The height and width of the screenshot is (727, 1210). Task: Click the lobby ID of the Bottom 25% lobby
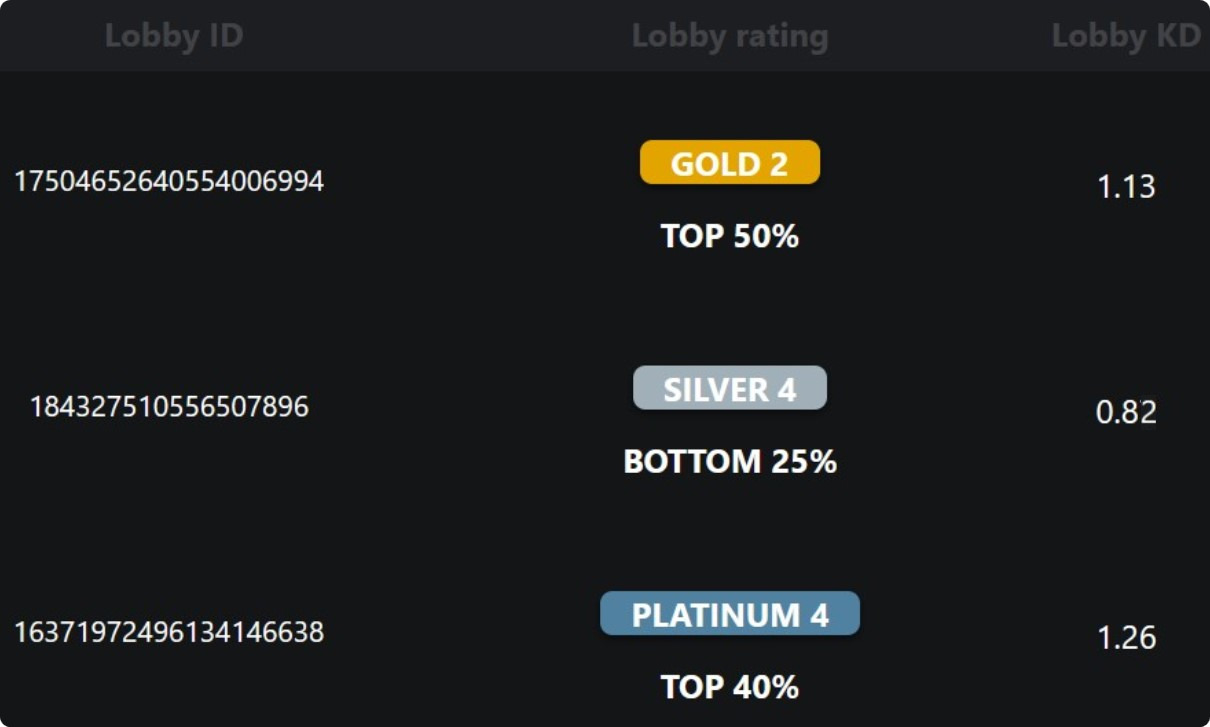[169, 407]
